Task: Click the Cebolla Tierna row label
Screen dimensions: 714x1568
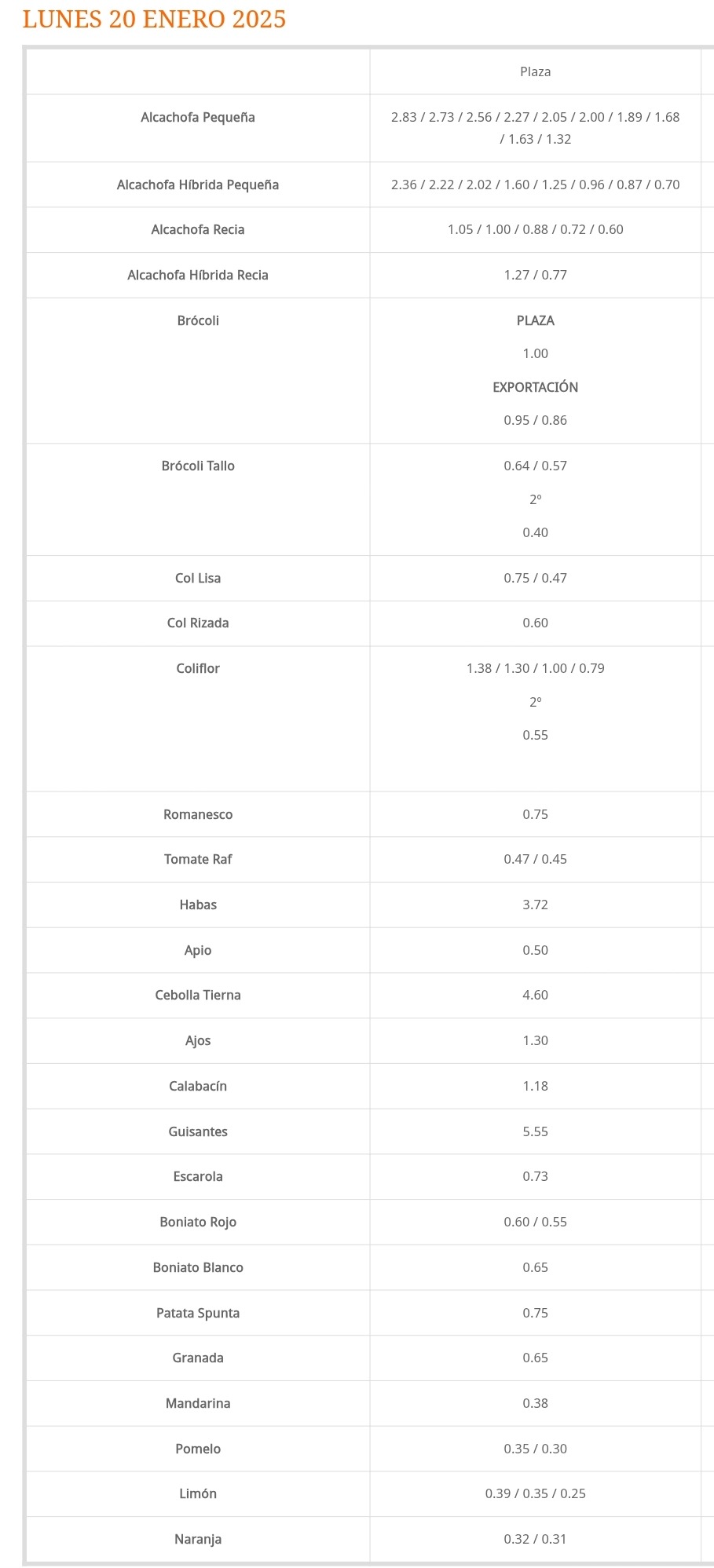Action: point(198,995)
